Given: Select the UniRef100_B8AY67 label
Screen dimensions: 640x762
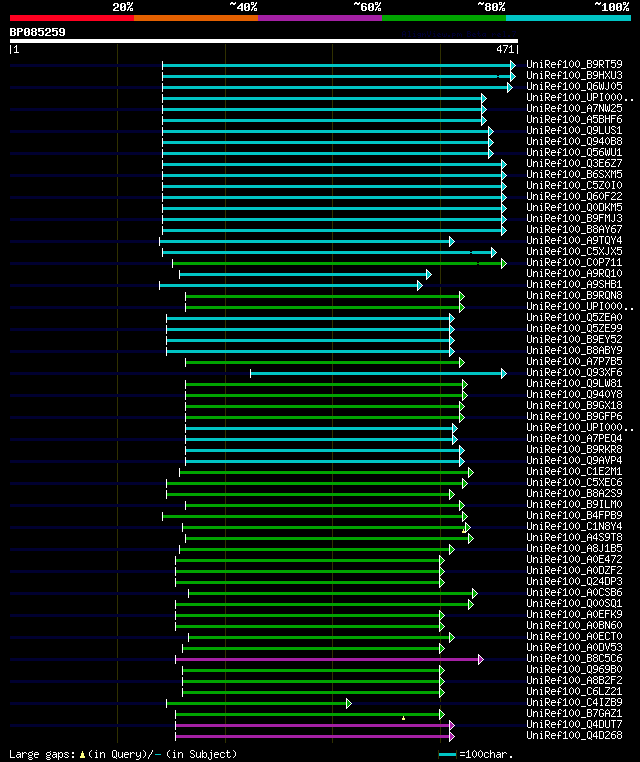Looking at the screenshot, I should pyautogui.click(x=574, y=229).
